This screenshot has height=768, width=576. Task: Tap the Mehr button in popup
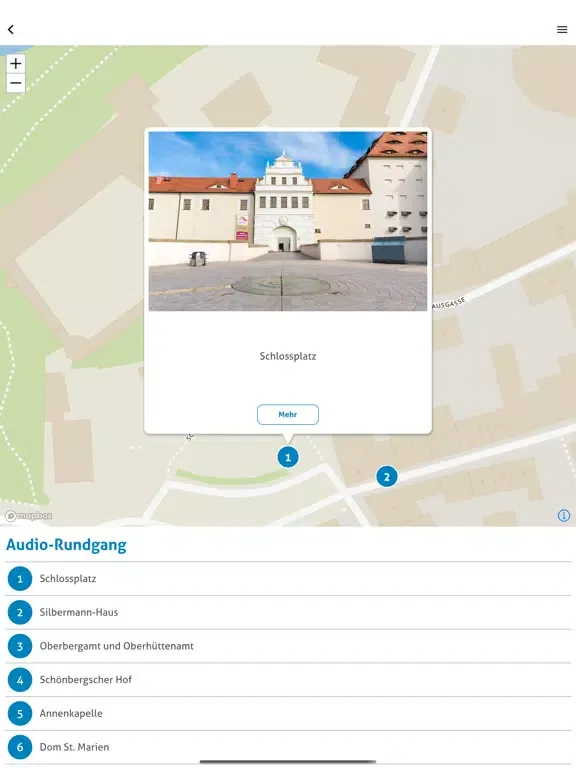(x=288, y=414)
